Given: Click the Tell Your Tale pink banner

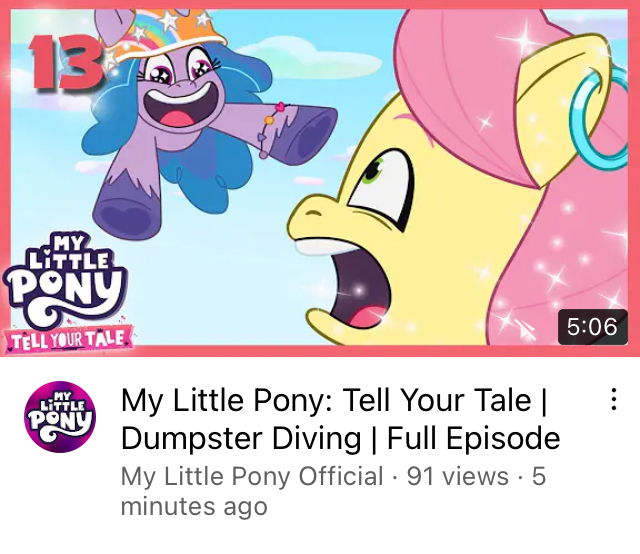Looking at the screenshot, I should 68,340.
